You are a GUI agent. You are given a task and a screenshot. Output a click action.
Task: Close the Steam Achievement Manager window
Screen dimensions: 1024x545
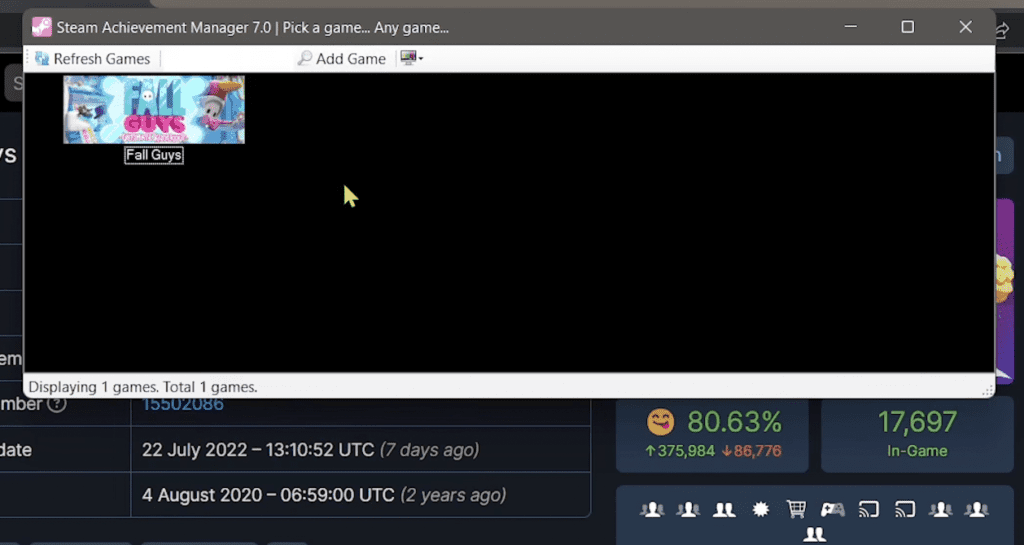[965, 27]
